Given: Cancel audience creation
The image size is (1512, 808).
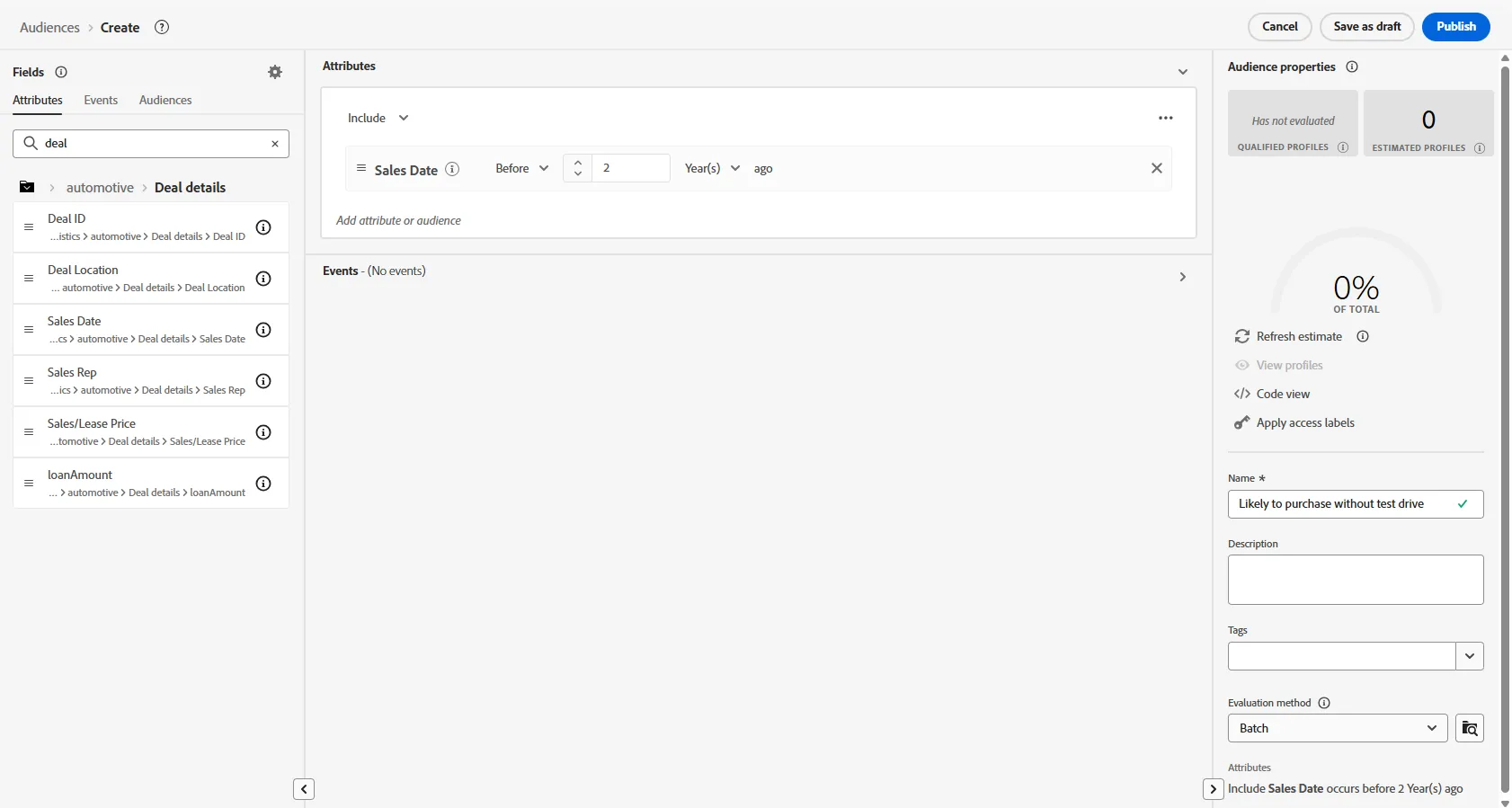Looking at the screenshot, I should click(1280, 27).
